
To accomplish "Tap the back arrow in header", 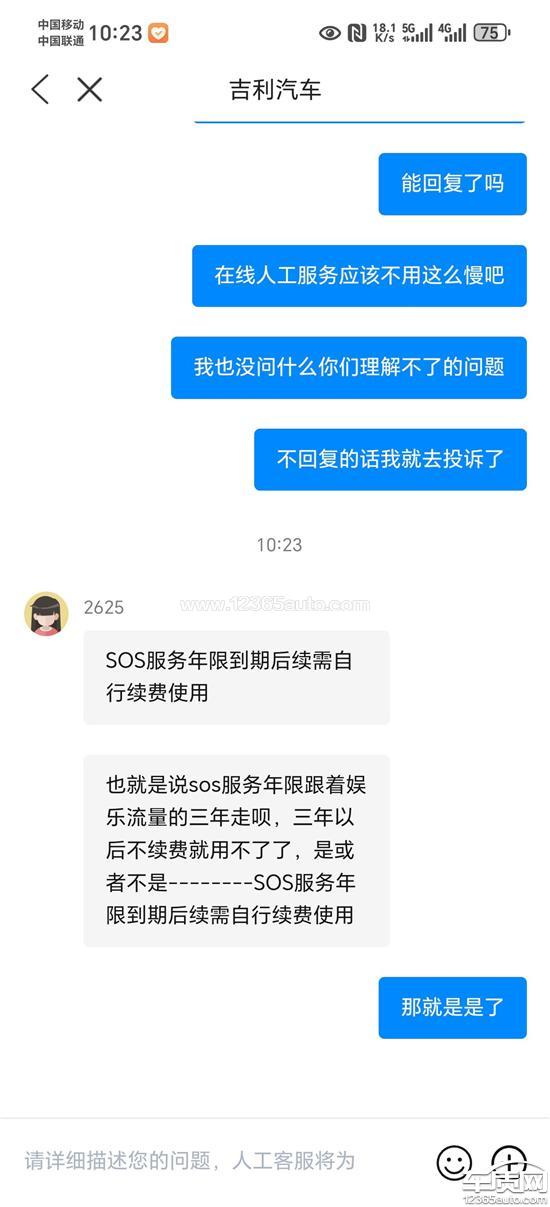I will click(x=40, y=90).
